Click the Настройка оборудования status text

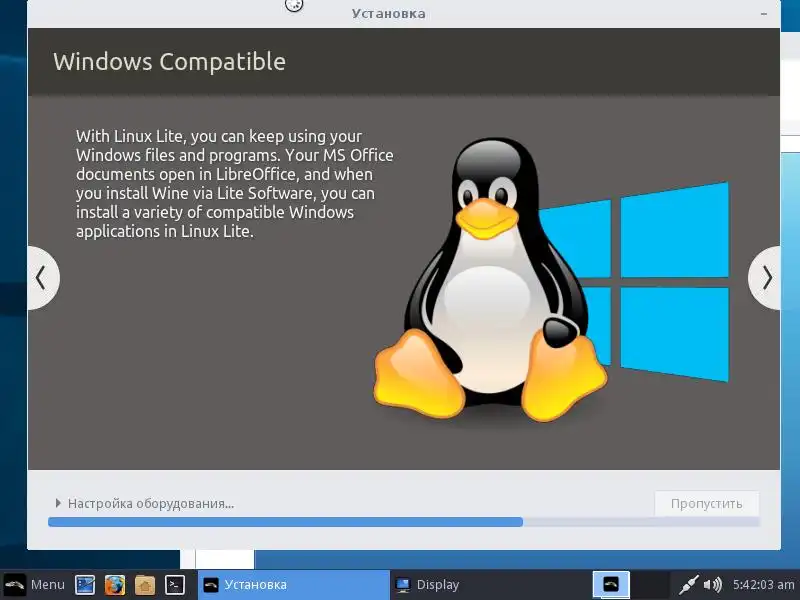click(151, 504)
